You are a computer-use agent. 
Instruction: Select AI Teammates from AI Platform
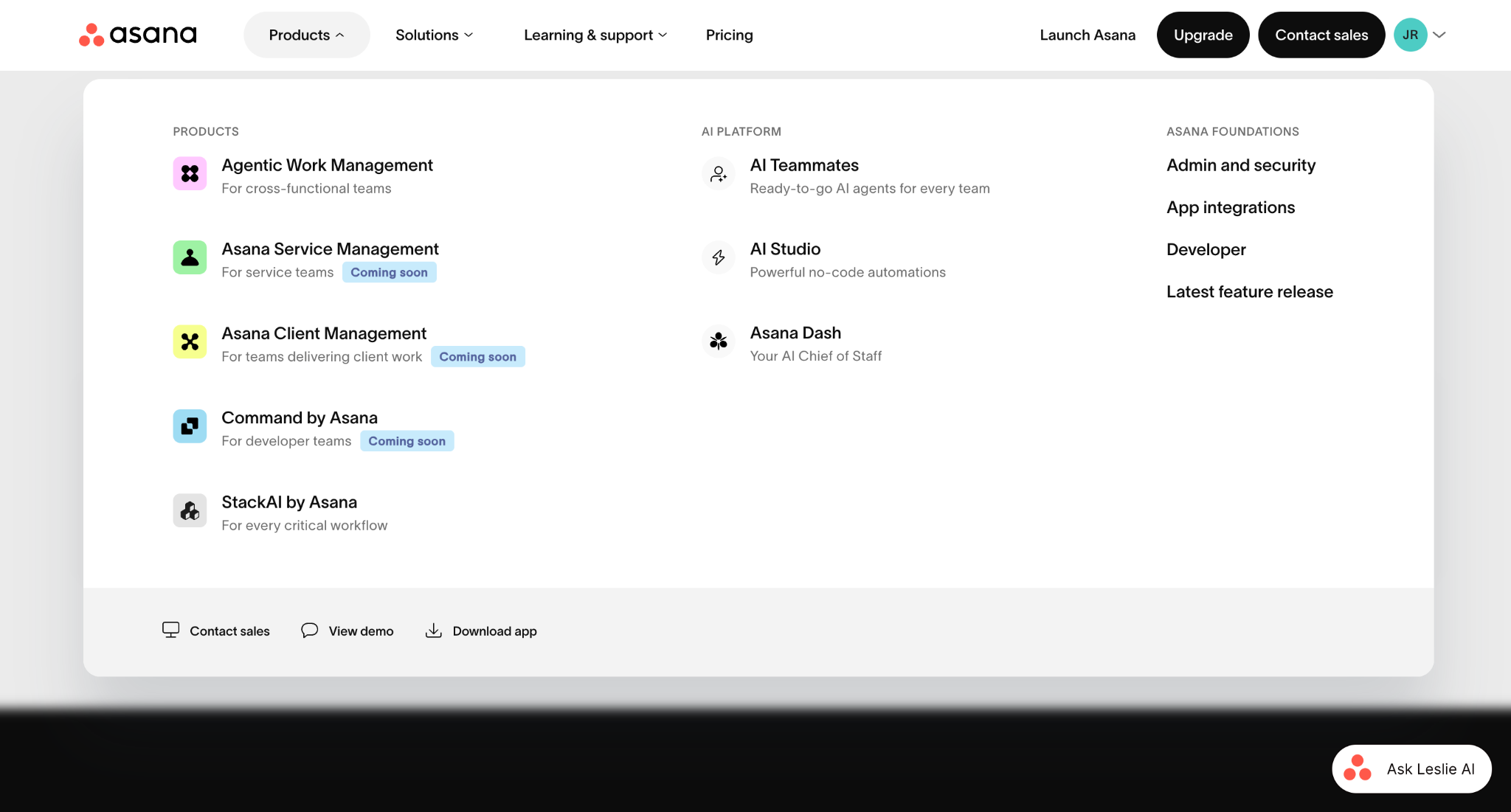pyautogui.click(x=804, y=165)
